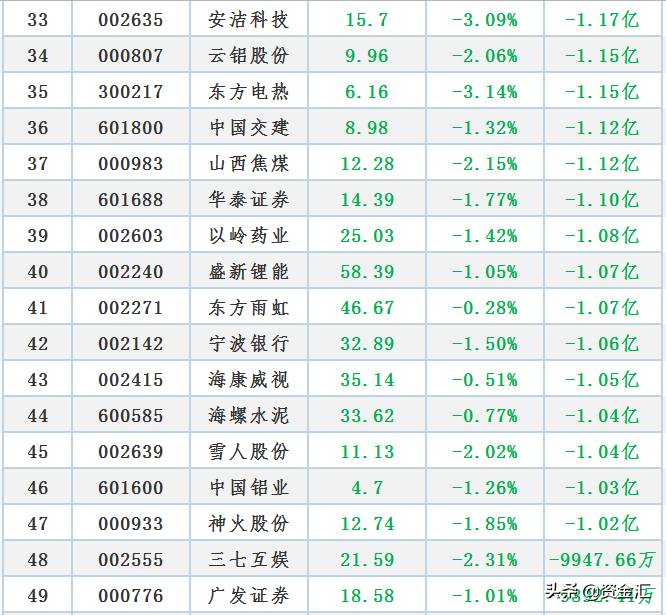666x615 pixels.
Task: Click the stock name 三七互娱
Action: [249, 560]
